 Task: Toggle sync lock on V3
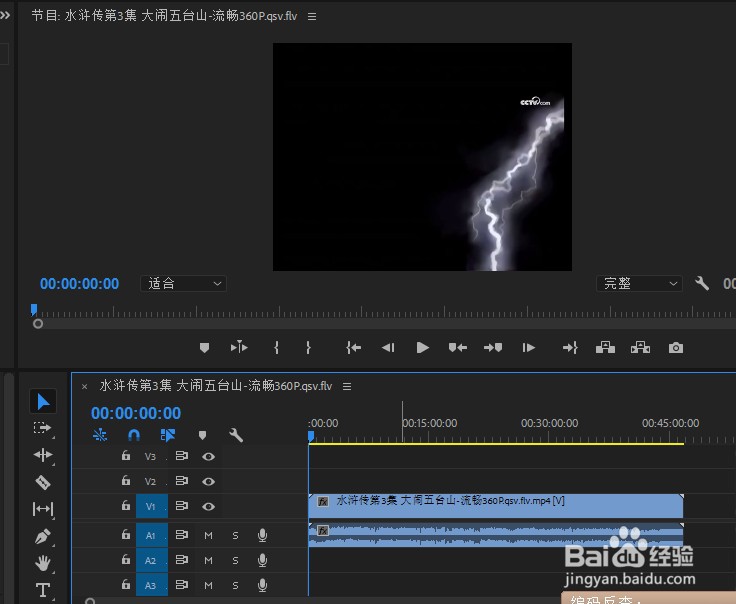182,456
